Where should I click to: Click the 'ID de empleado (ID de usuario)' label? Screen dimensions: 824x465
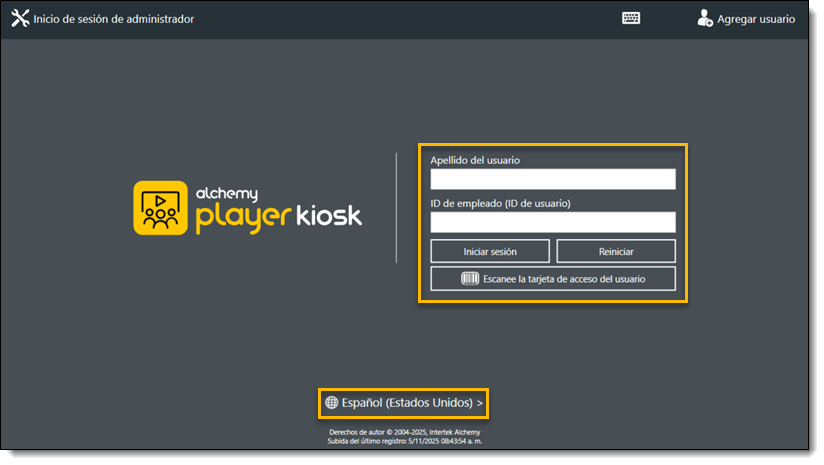coord(500,204)
